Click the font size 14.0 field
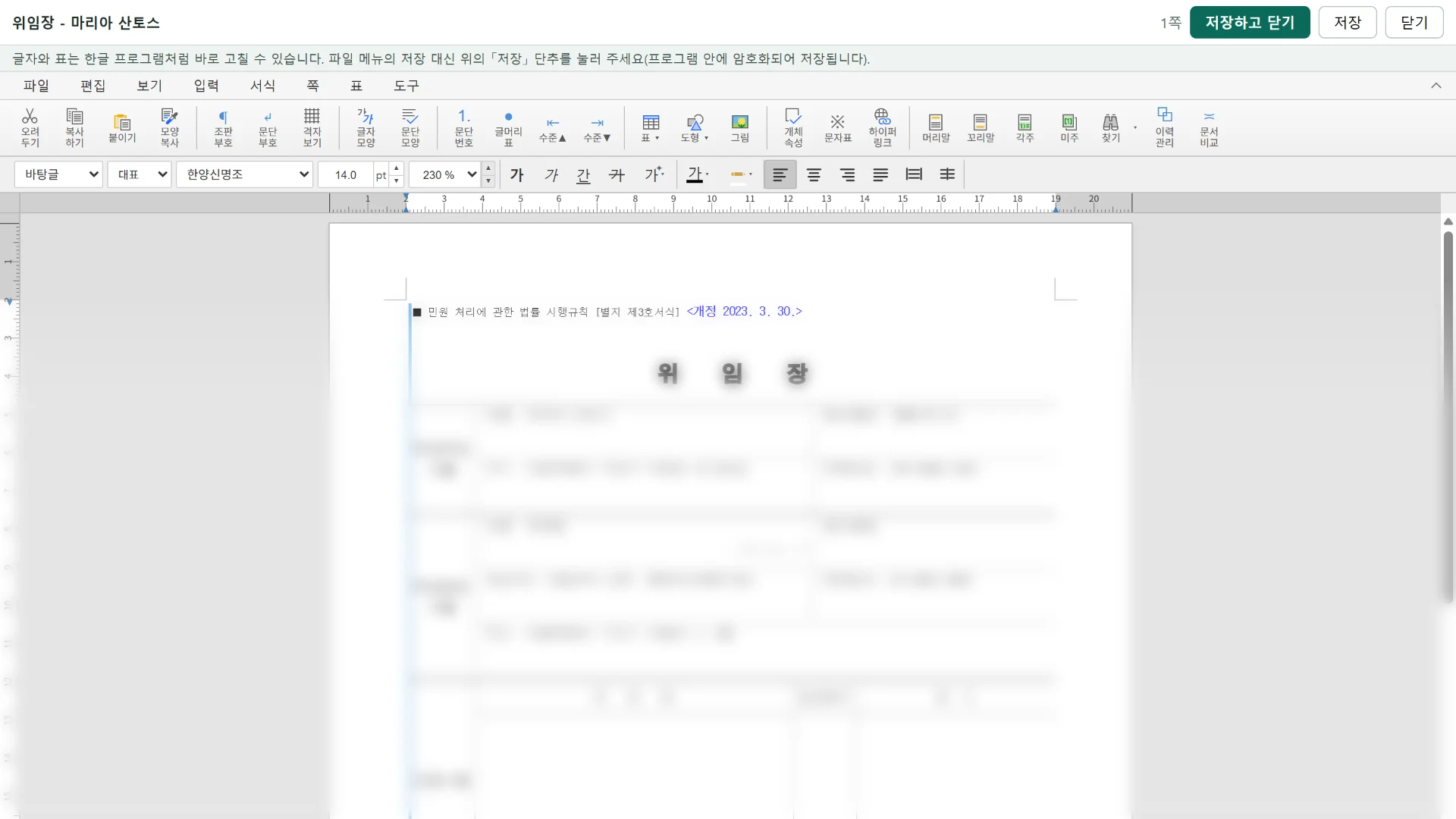Image resolution: width=1456 pixels, height=819 pixels. (x=346, y=175)
